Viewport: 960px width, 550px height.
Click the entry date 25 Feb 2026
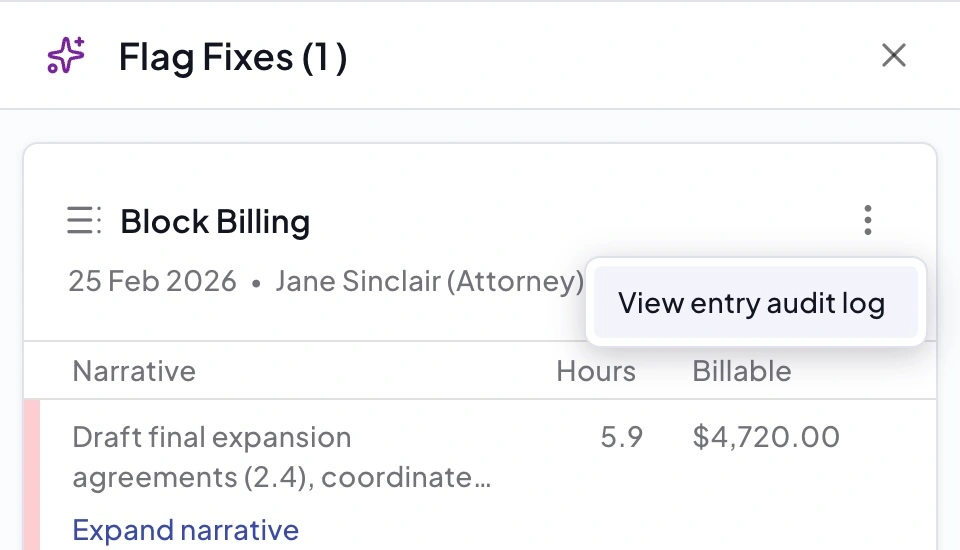pyautogui.click(x=152, y=281)
